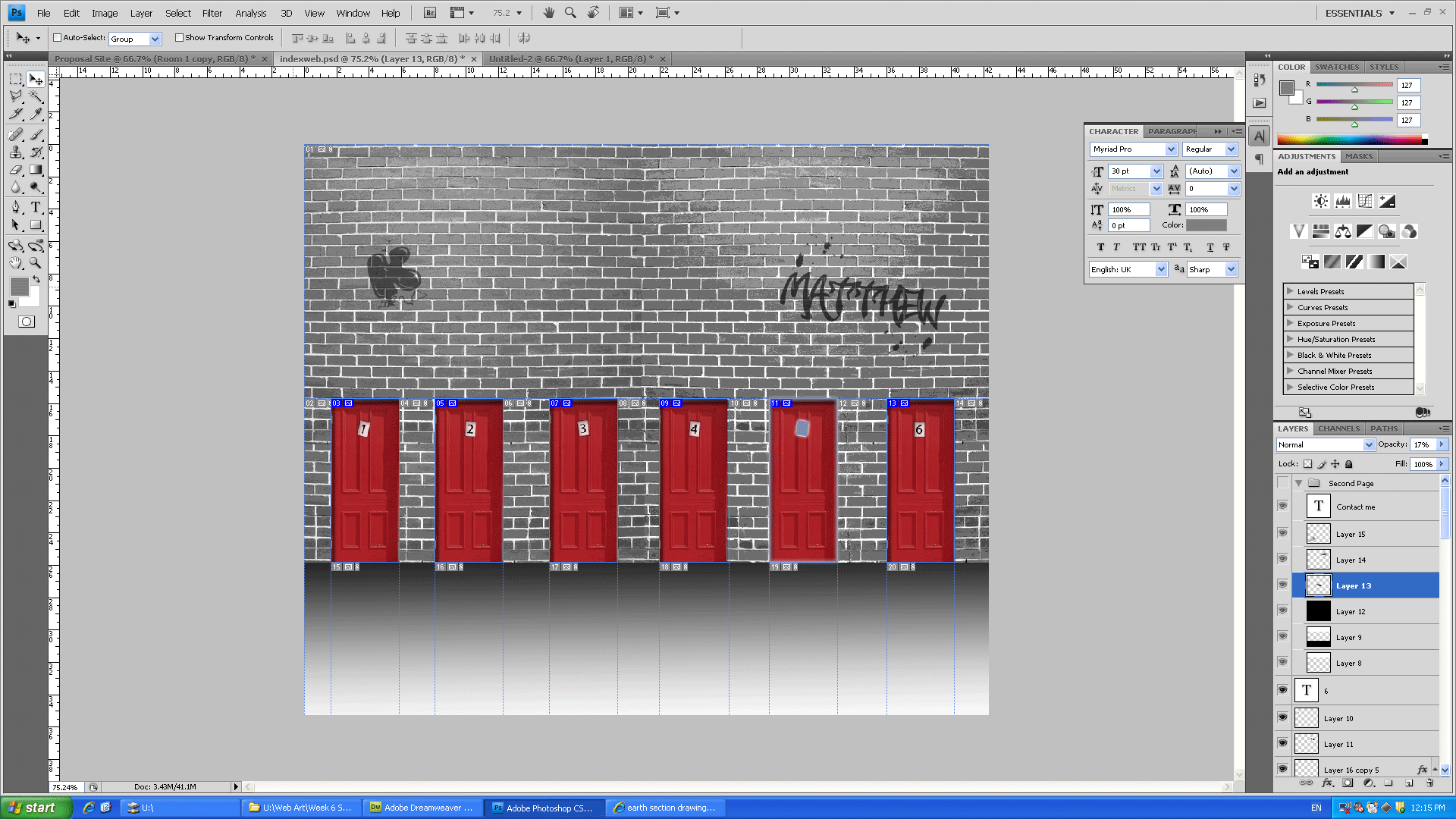Click the text Color swatch in Character panel
The height and width of the screenshot is (819, 1456).
[x=1206, y=225]
